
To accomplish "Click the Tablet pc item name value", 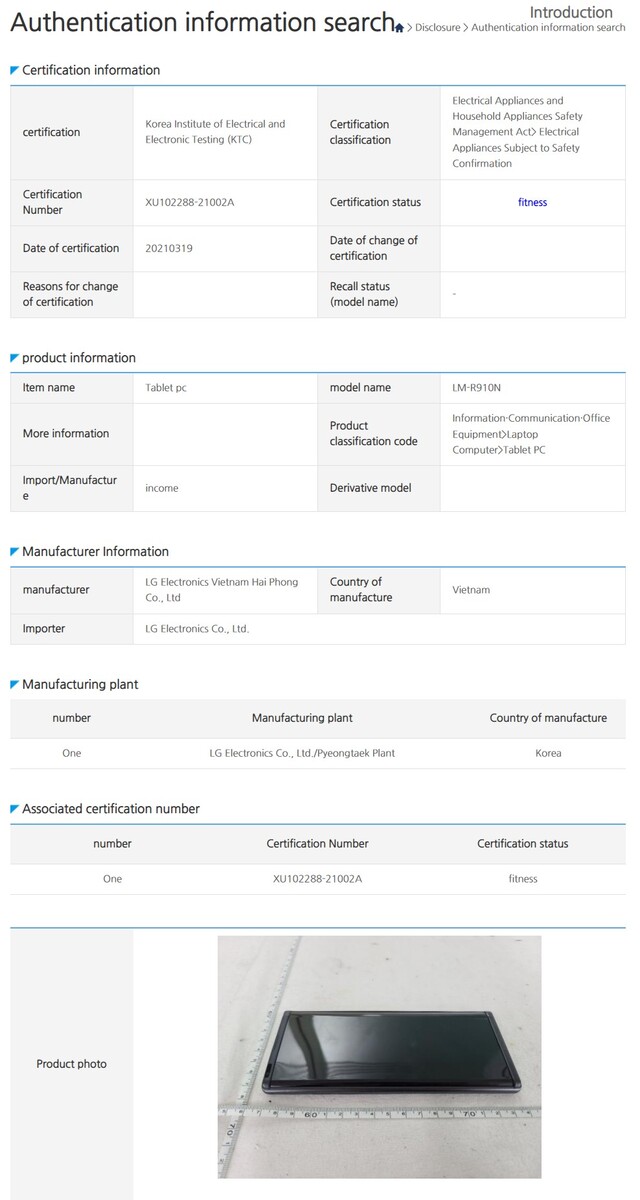I will pyautogui.click(x=166, y=387).
